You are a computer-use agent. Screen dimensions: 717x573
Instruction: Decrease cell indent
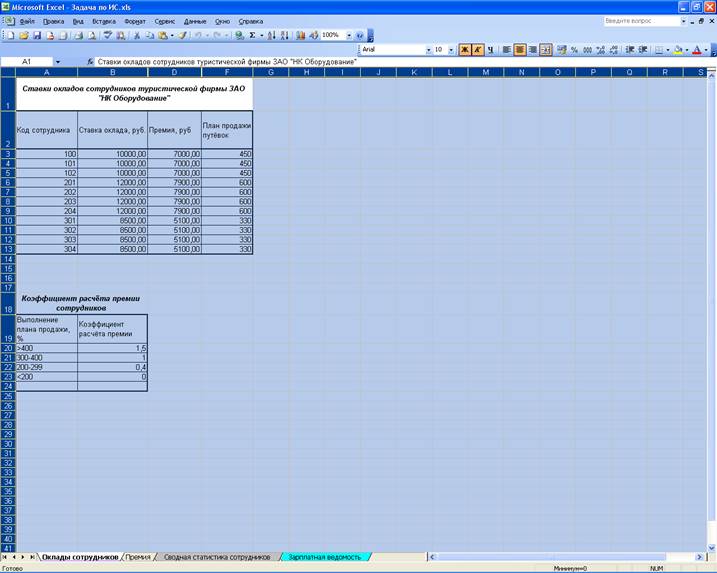click(630, 49)
